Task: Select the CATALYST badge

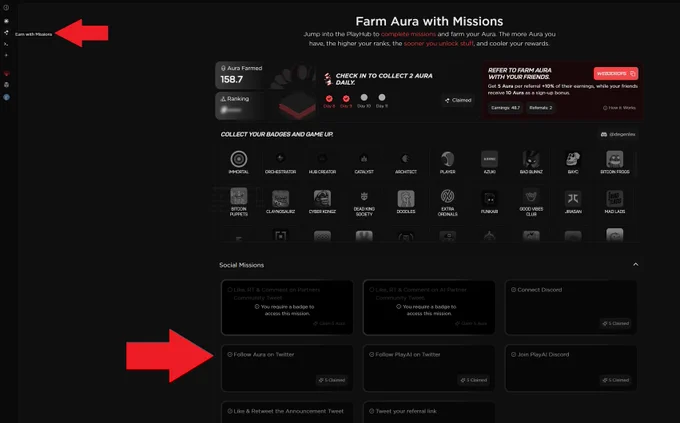Action: [x=364, y=162]
